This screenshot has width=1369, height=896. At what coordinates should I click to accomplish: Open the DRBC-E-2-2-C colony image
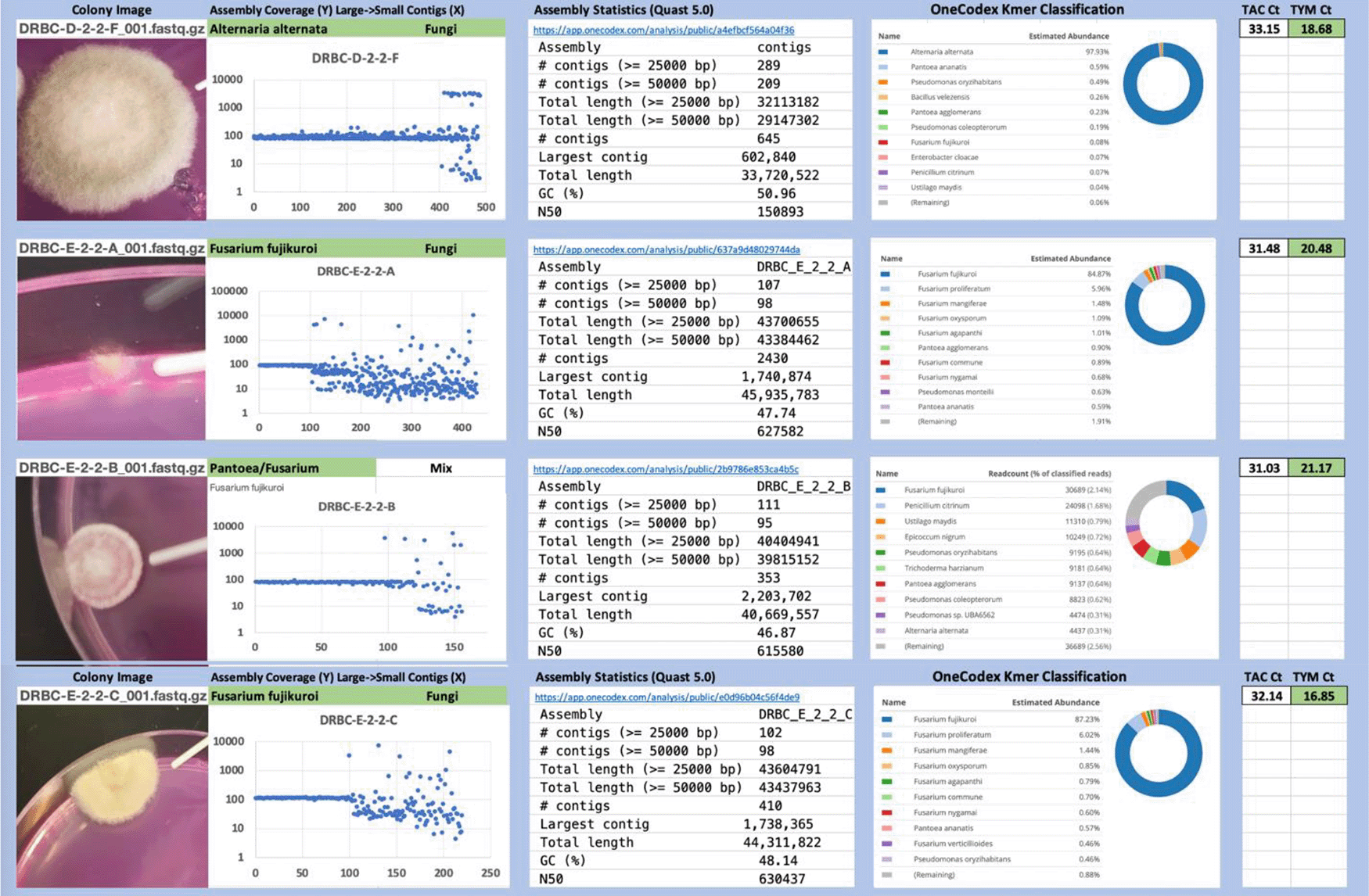[111, 796]
